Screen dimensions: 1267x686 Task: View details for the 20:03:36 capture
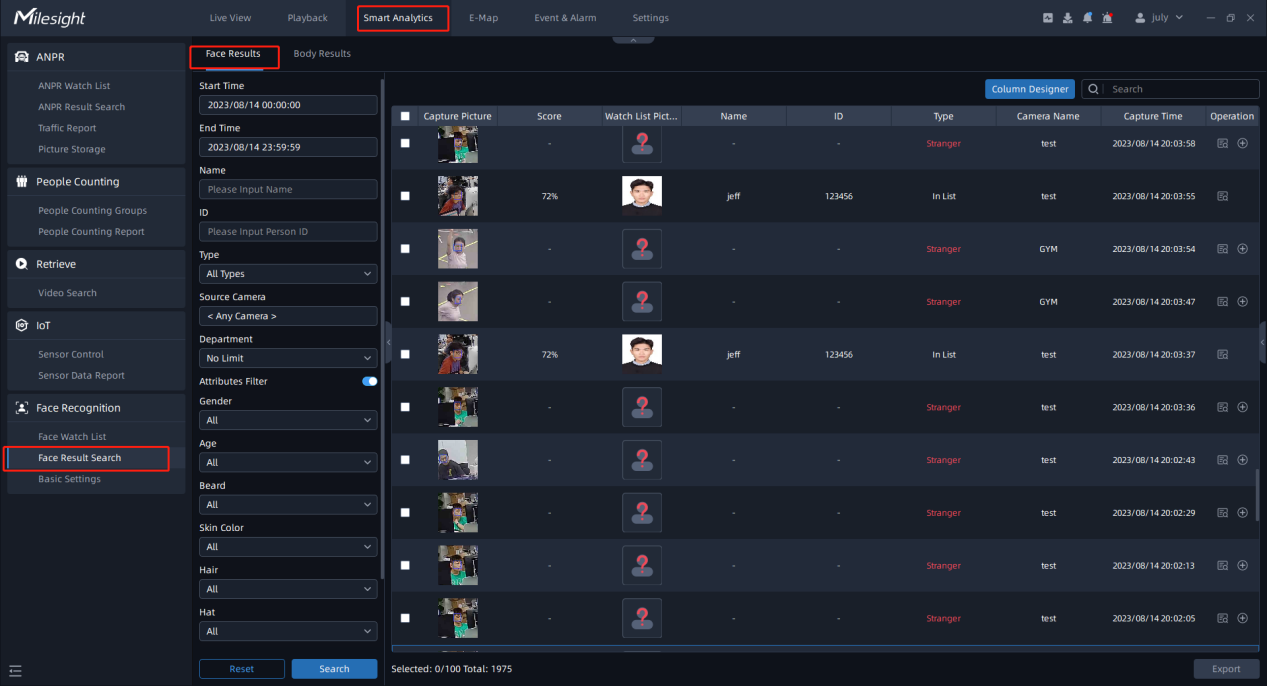click(x=1222, y=407)
